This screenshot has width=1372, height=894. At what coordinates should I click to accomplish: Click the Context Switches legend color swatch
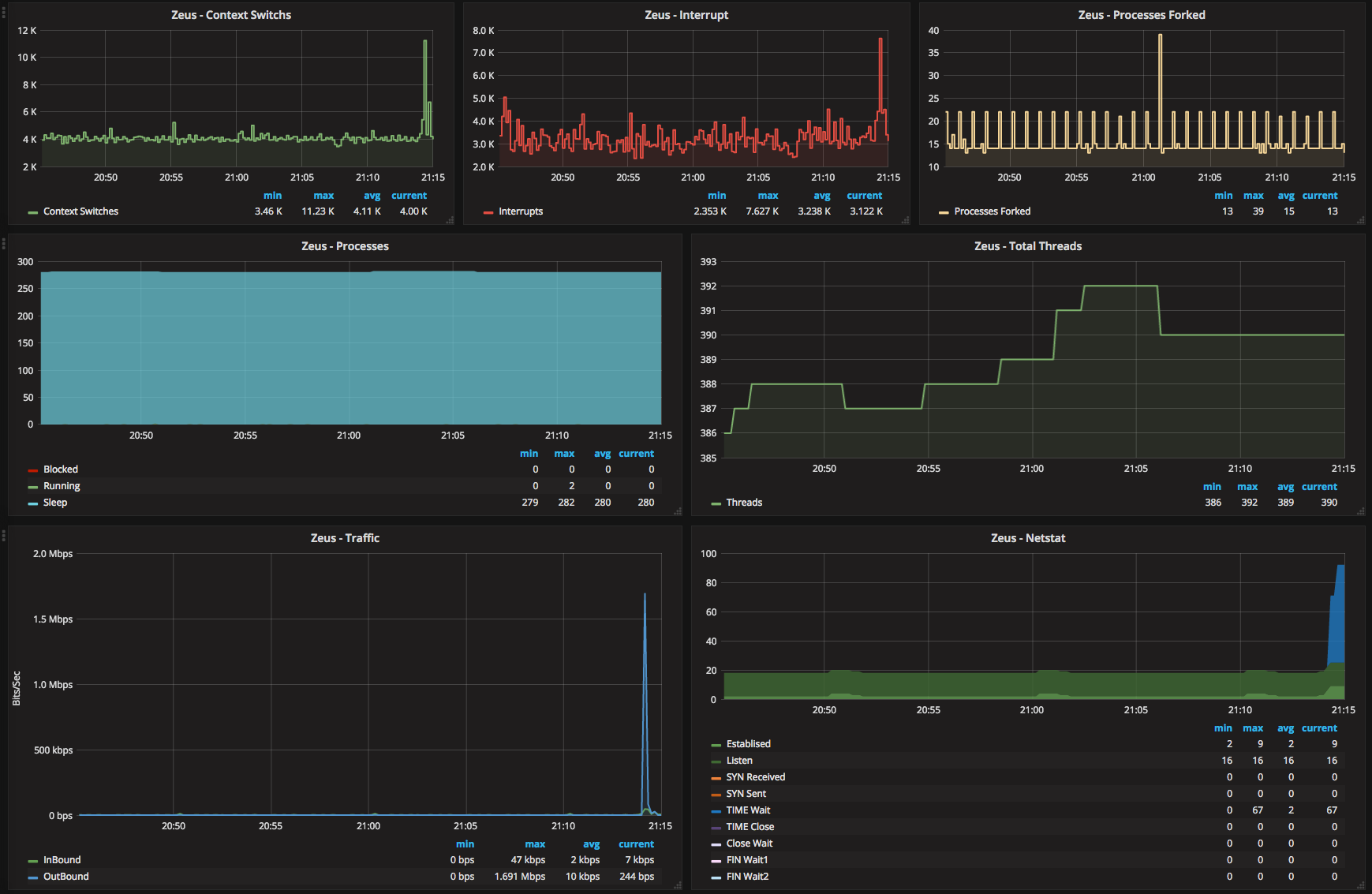32,212
